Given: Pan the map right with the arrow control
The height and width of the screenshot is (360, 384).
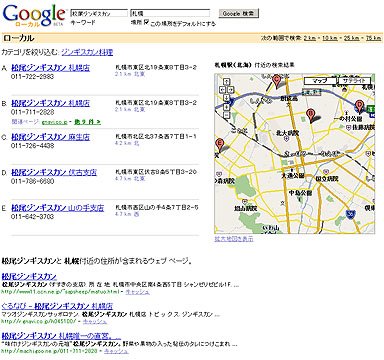Looking at the screenshot, I should click(x=230, y=90).
